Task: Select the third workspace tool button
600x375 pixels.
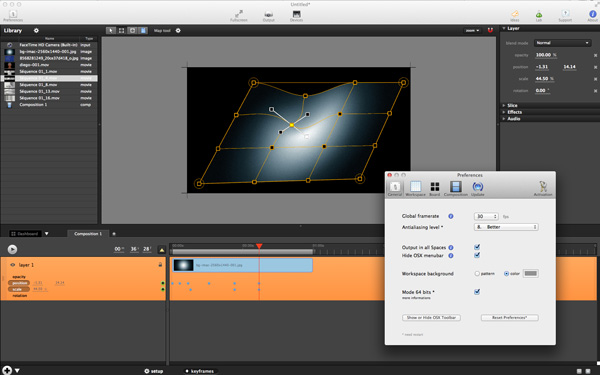Action: tap(132, 31)
